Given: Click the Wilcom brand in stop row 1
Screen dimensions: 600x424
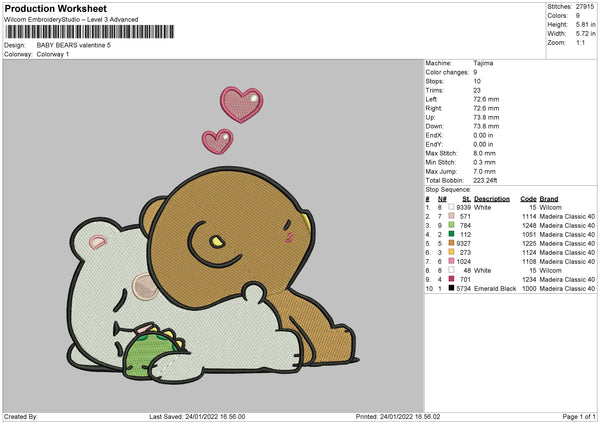Looking at the screenshot, I should point(551,207).
